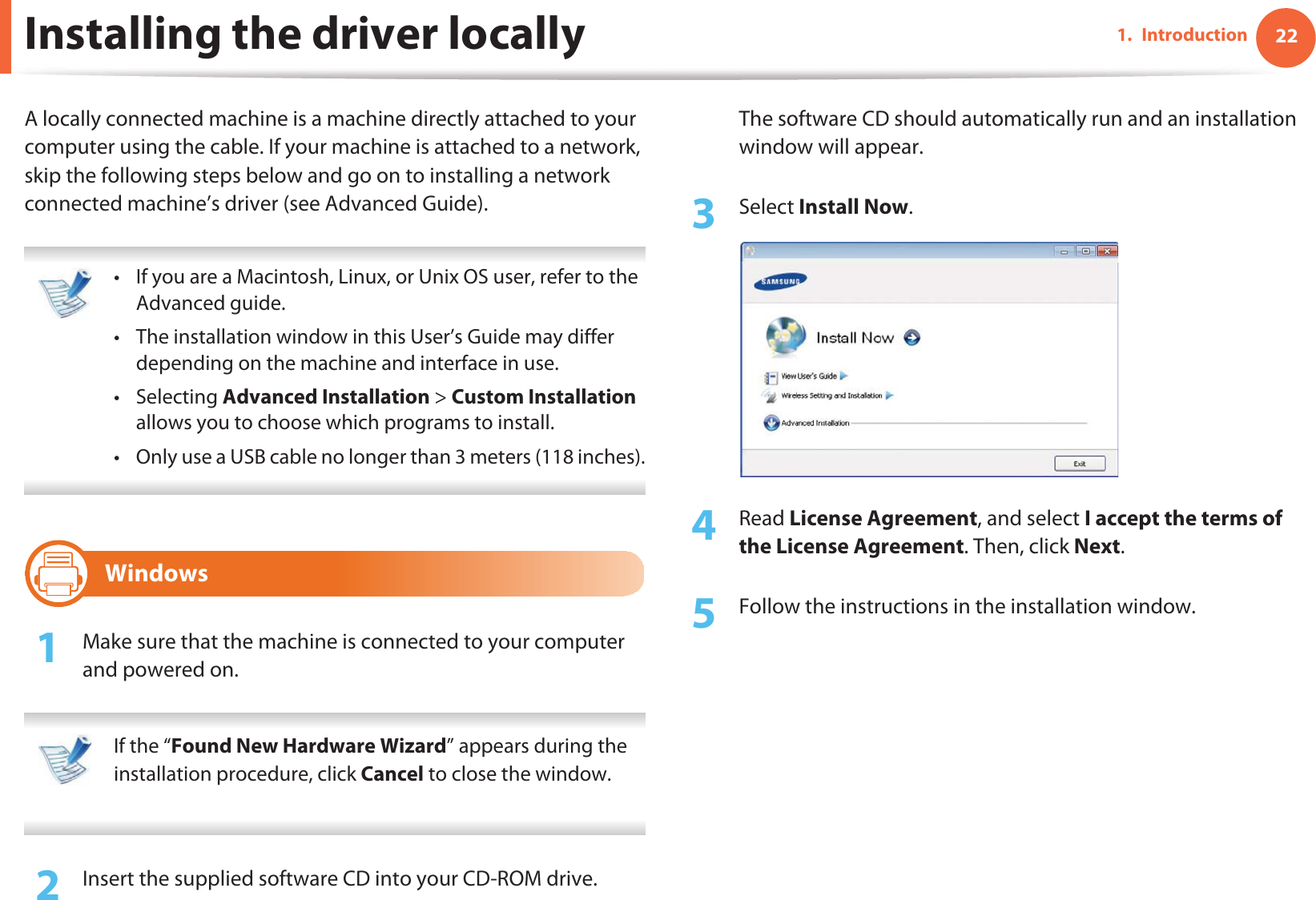Click note icon beside Found New Hardware tip
The height and width of the screenshot is (900, 1316).
click(65, 759)
